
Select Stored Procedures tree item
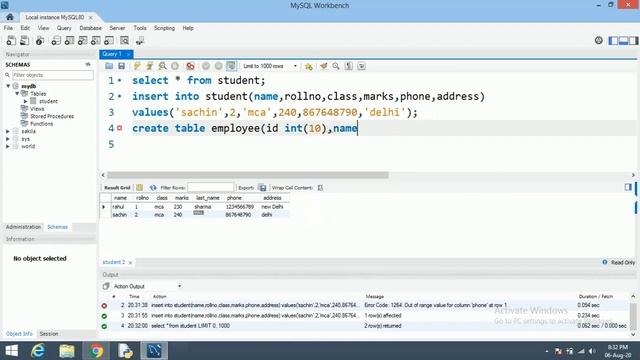point(52,116)
